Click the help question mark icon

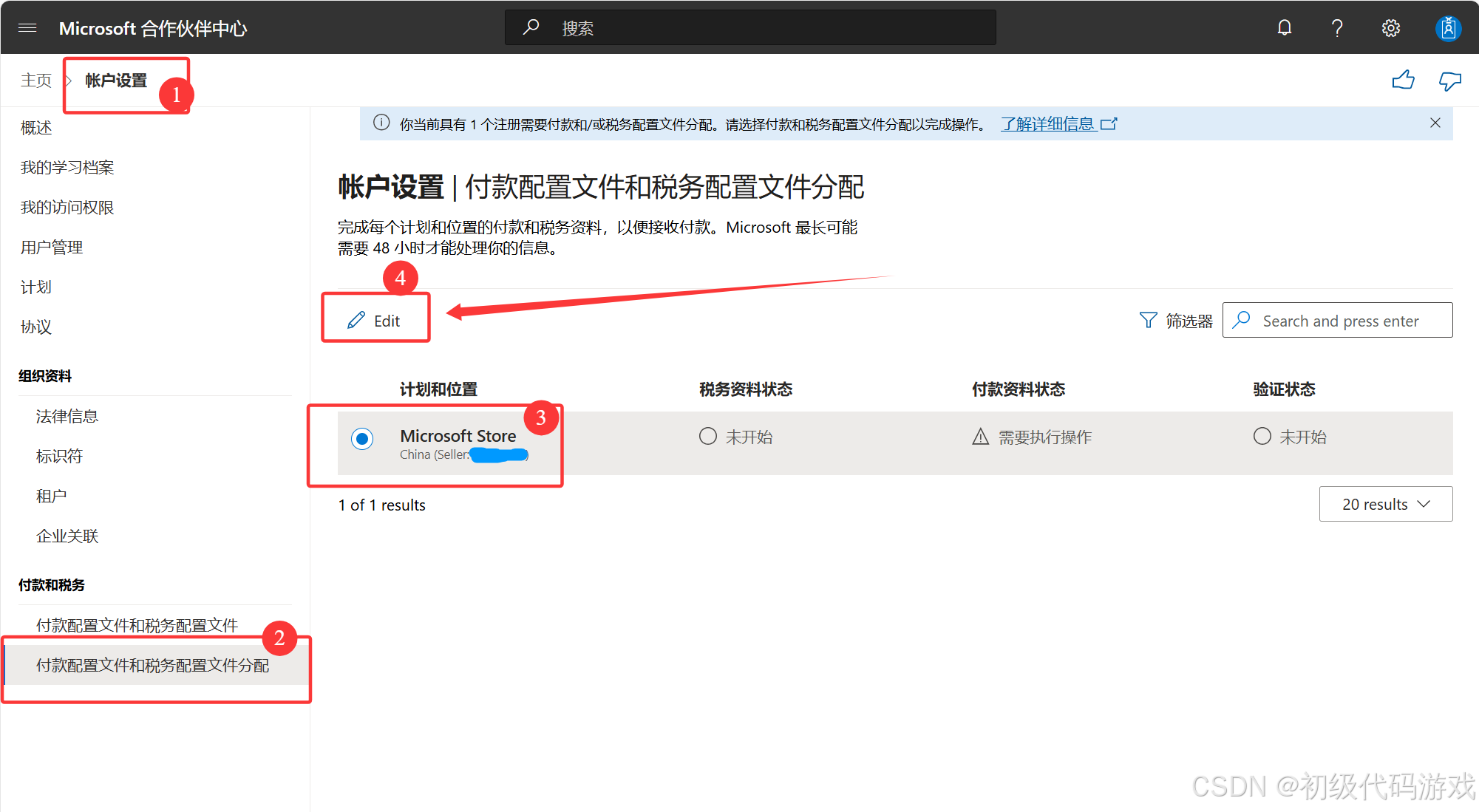point(1337,28)
